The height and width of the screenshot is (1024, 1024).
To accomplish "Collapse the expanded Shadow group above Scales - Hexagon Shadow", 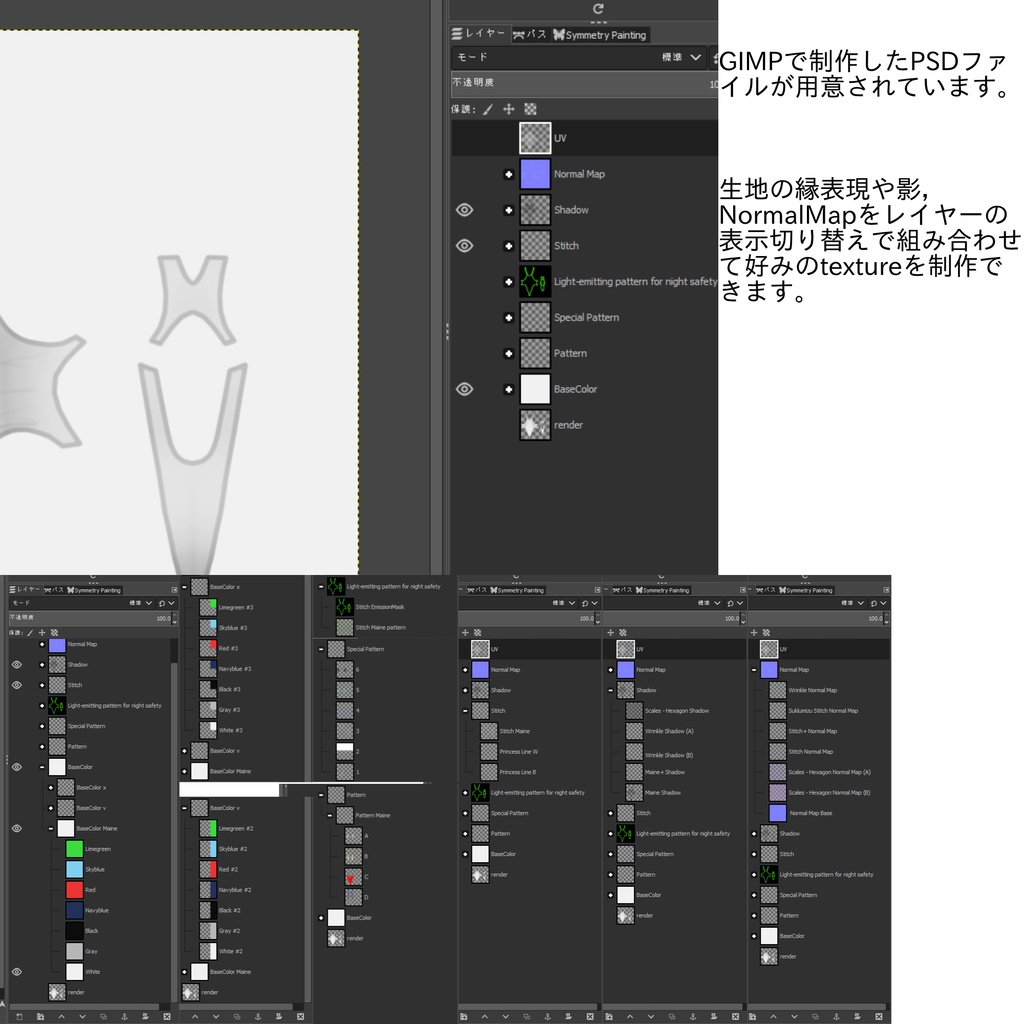I will 611,690.
